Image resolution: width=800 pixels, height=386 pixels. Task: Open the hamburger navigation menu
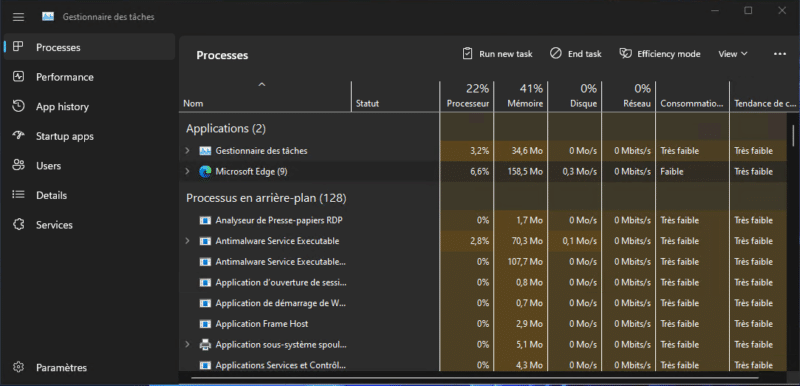[18, 17]
